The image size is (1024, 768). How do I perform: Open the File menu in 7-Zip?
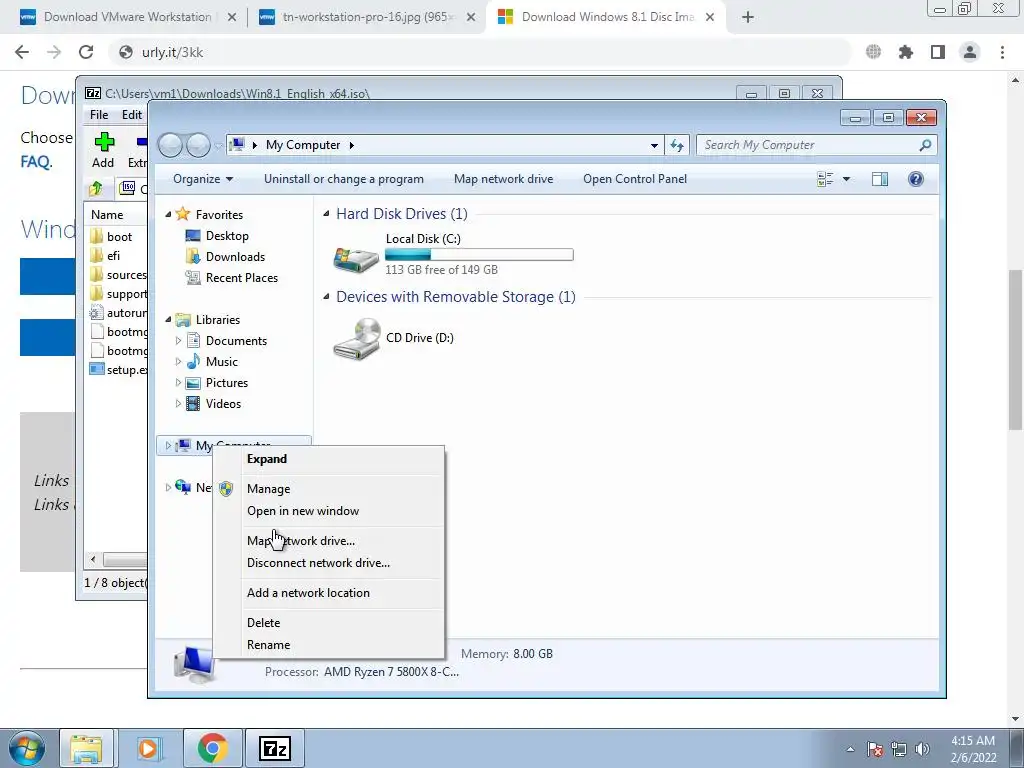(x=99, y=115)
